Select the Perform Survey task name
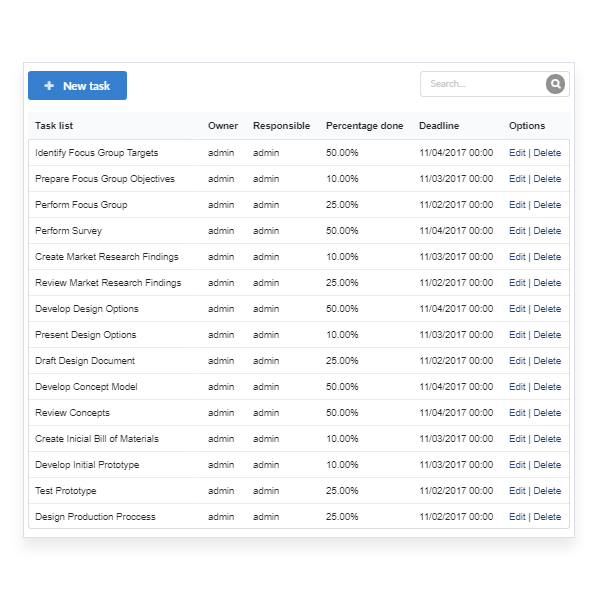Screen dimensions: 600x600 coord(68,231)
